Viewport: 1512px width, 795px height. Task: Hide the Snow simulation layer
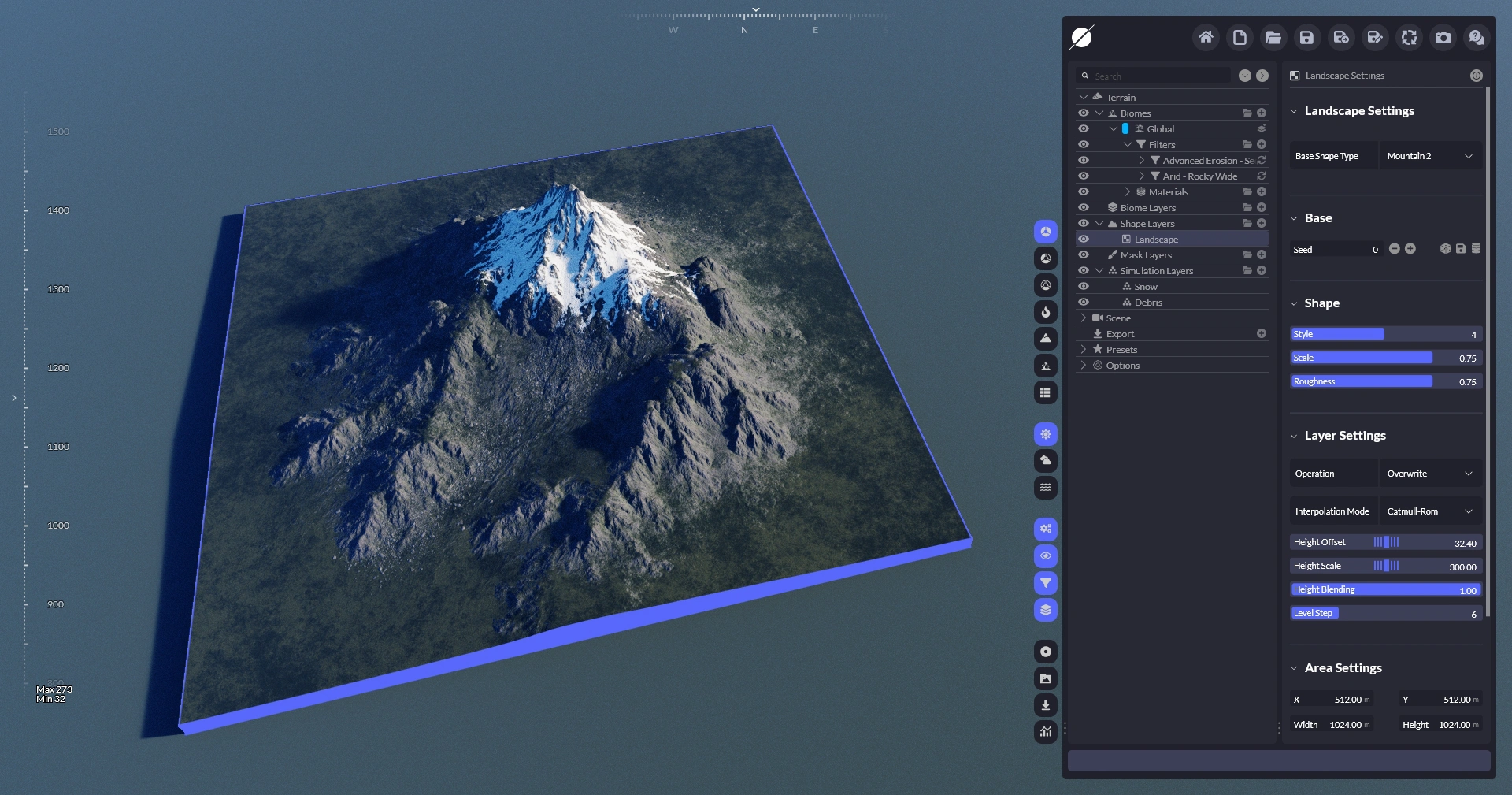[x=1084, y=287]
